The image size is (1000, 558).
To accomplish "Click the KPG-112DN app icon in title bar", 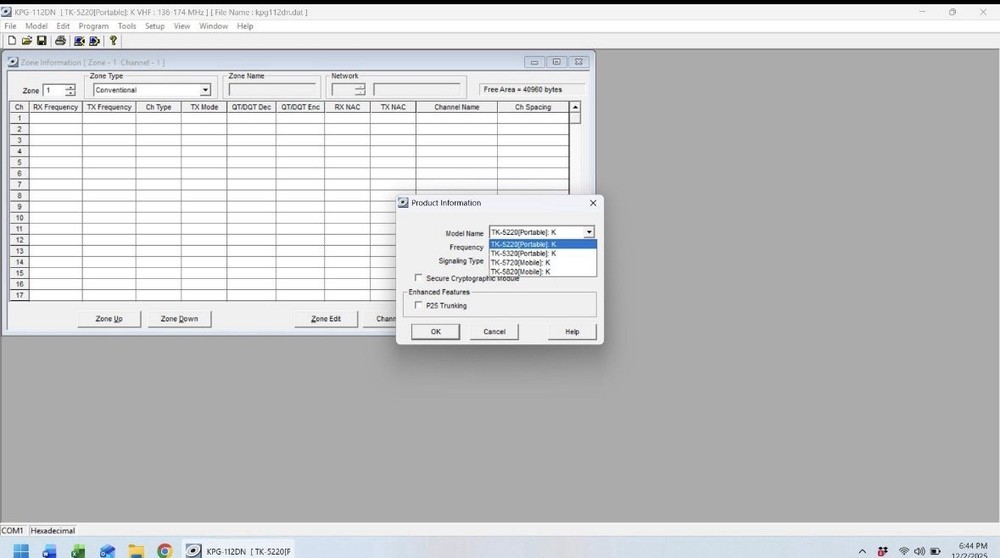I will point(6,11).
